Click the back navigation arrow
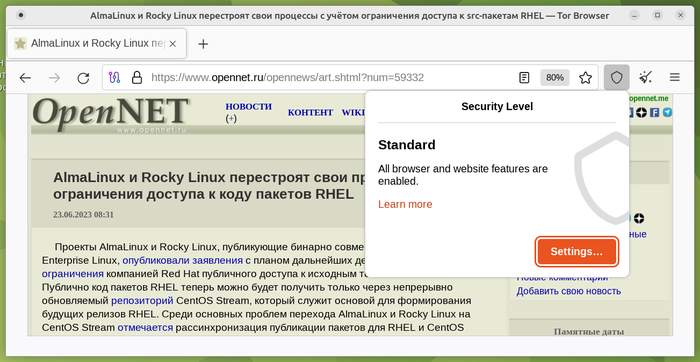 click(x=25, y=78)
